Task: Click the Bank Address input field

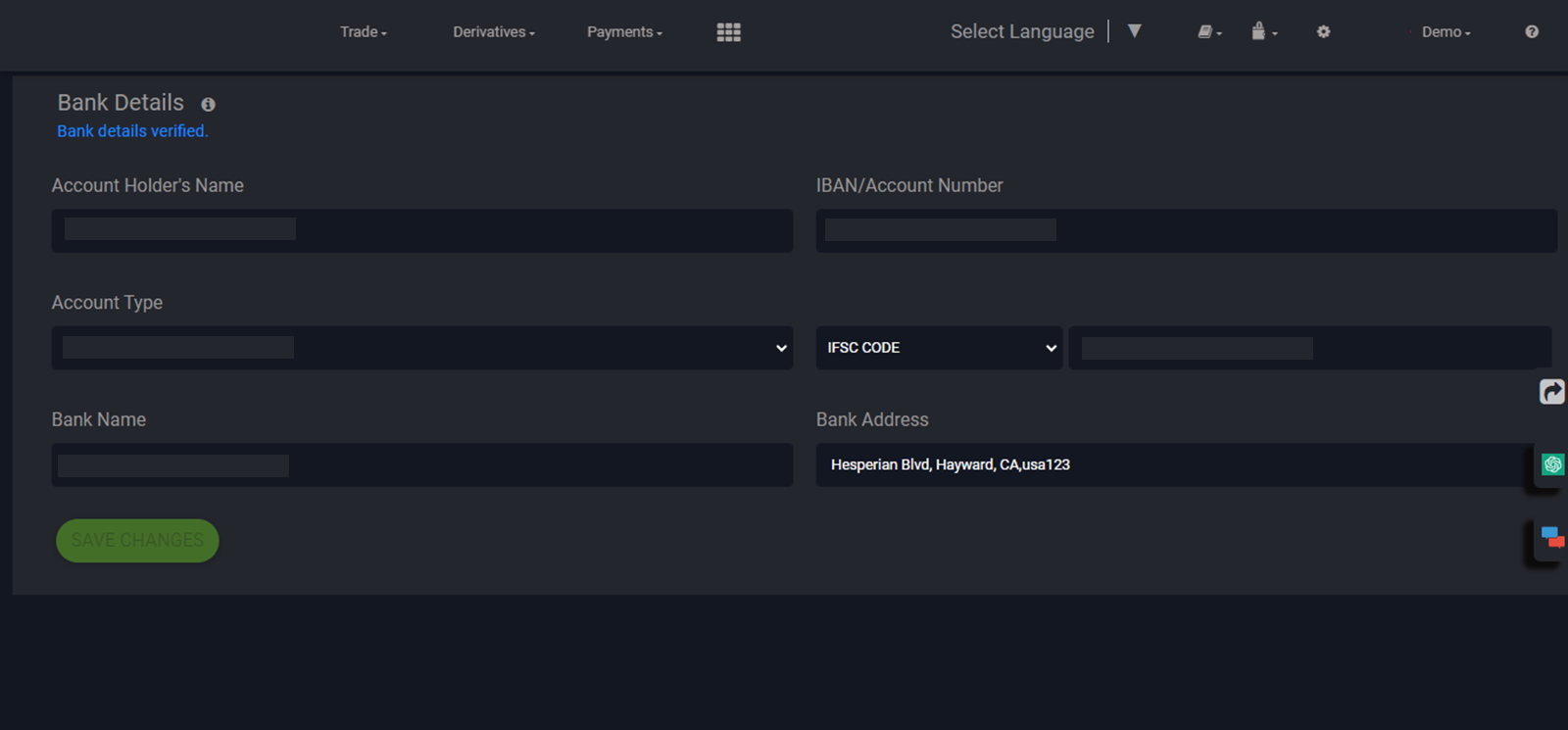Action: (x=1176, y=464)
